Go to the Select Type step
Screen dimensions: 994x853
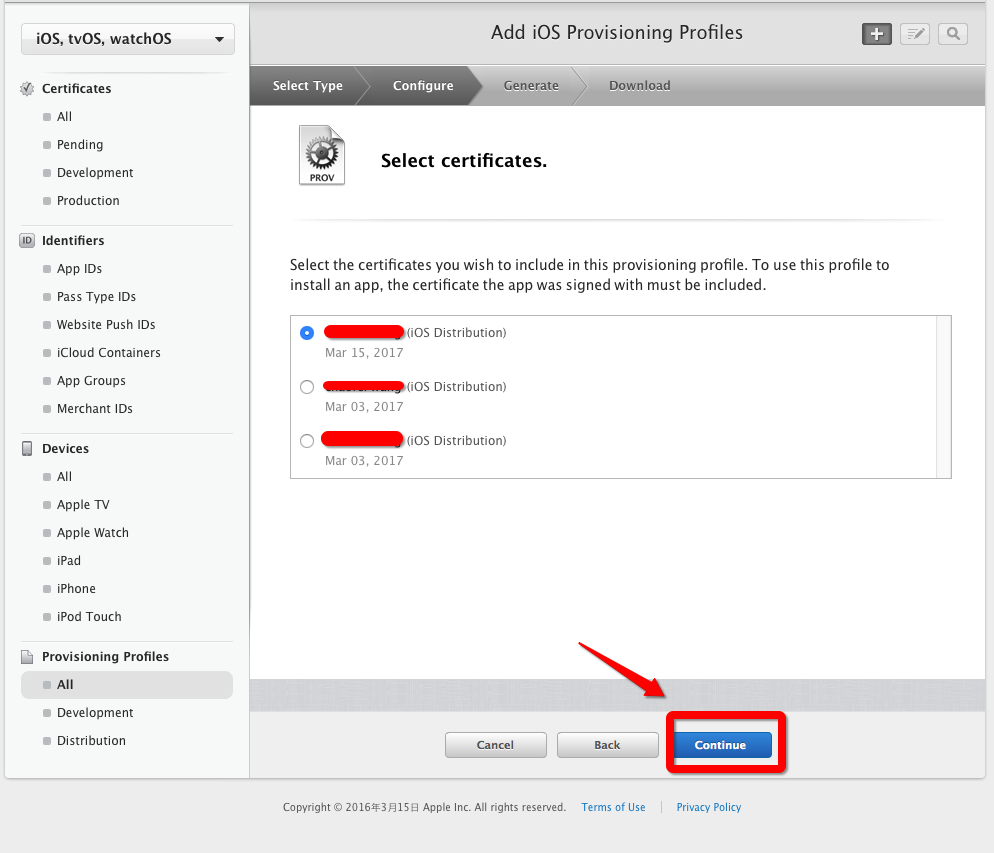point(307,86)
